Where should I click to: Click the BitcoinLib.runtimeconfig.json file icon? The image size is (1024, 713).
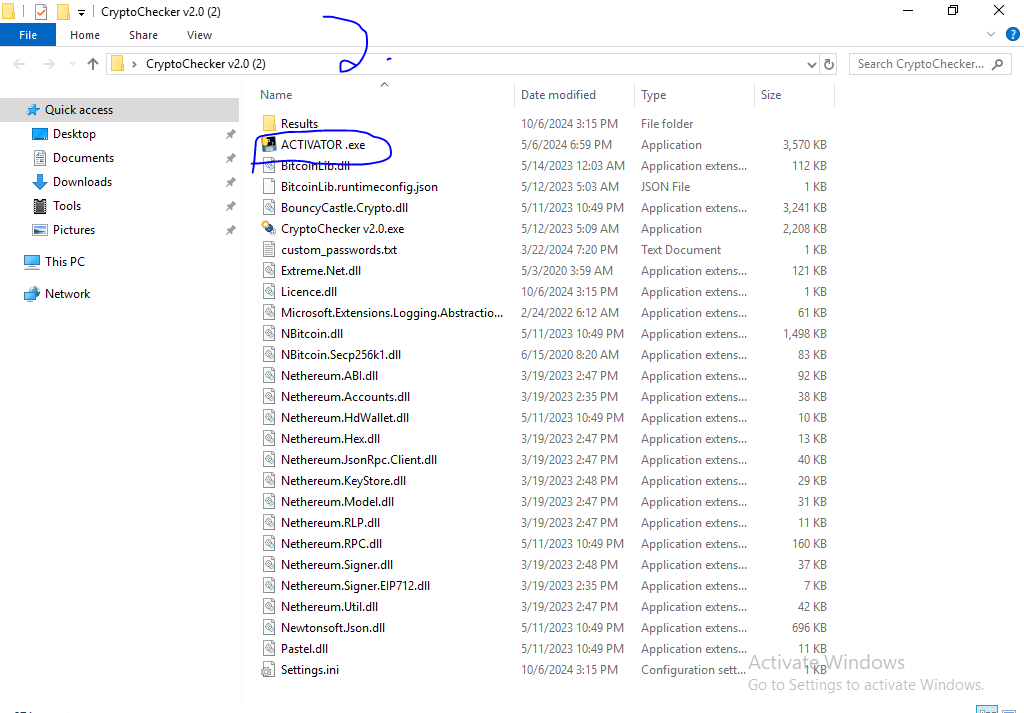pos(268,187)
